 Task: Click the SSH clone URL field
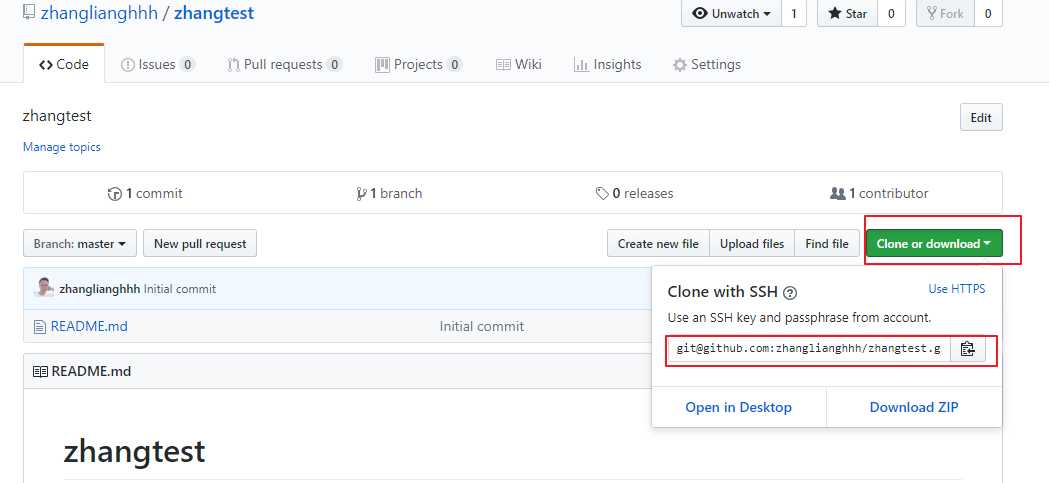[808, 349]
